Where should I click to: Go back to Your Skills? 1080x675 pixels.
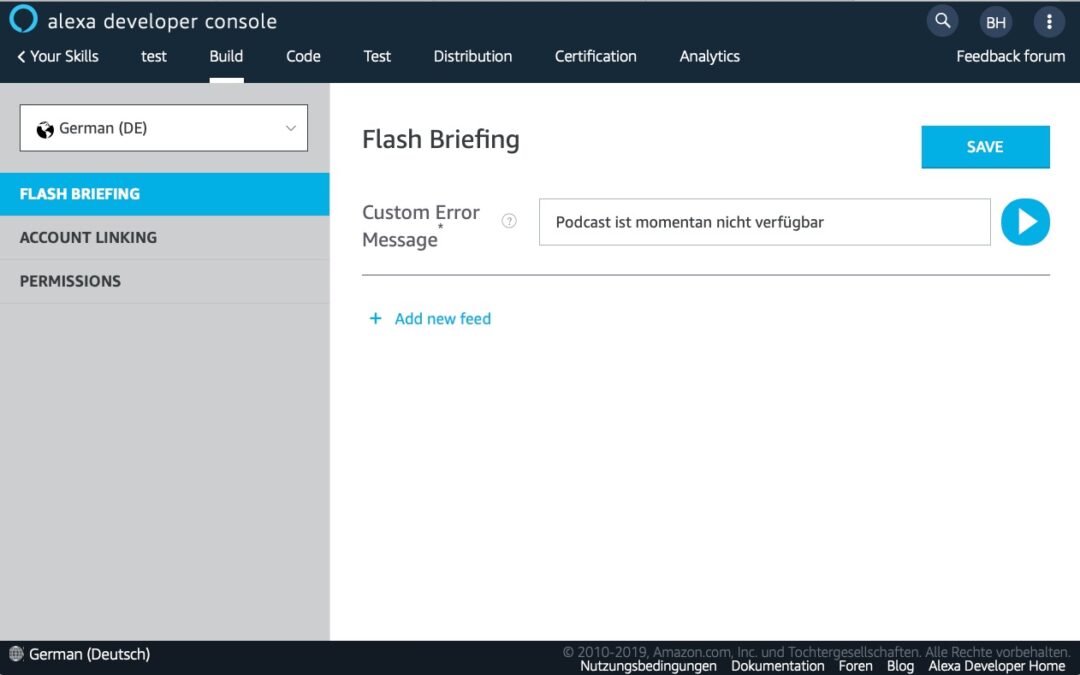[58, 56]
